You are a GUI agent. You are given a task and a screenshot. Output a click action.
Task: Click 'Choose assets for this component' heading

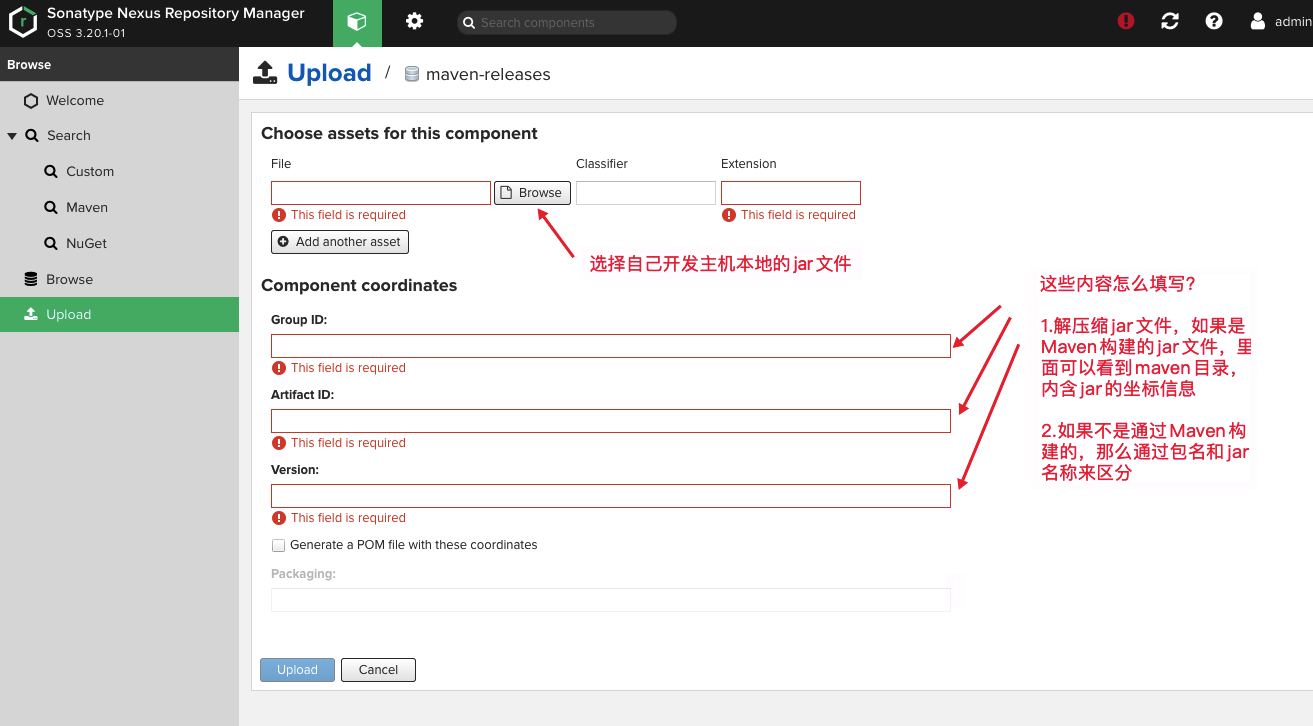click(399, 134)
